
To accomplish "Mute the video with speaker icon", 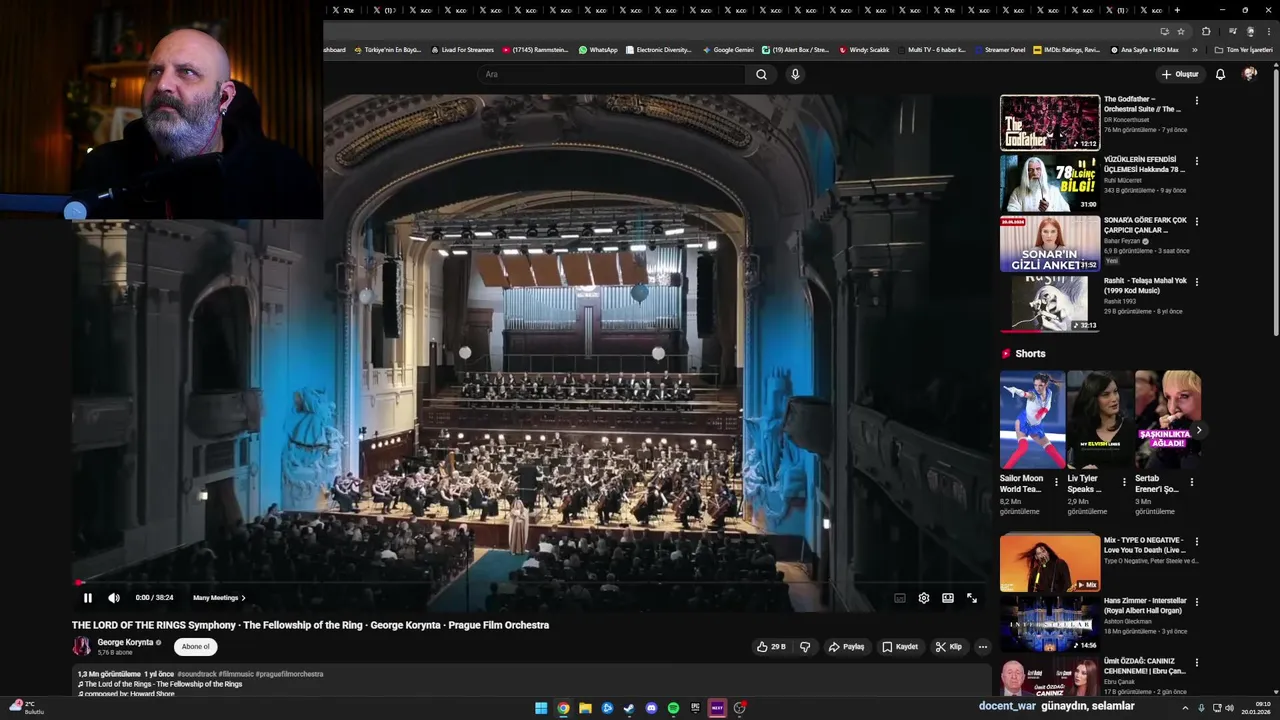I will [114, 598].
